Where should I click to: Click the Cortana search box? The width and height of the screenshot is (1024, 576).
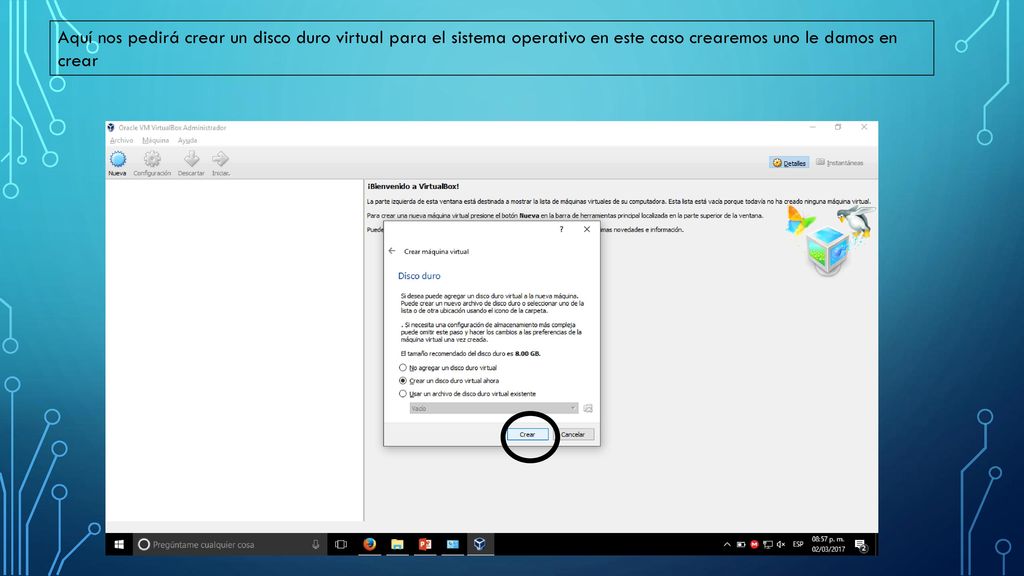(229, 544)
